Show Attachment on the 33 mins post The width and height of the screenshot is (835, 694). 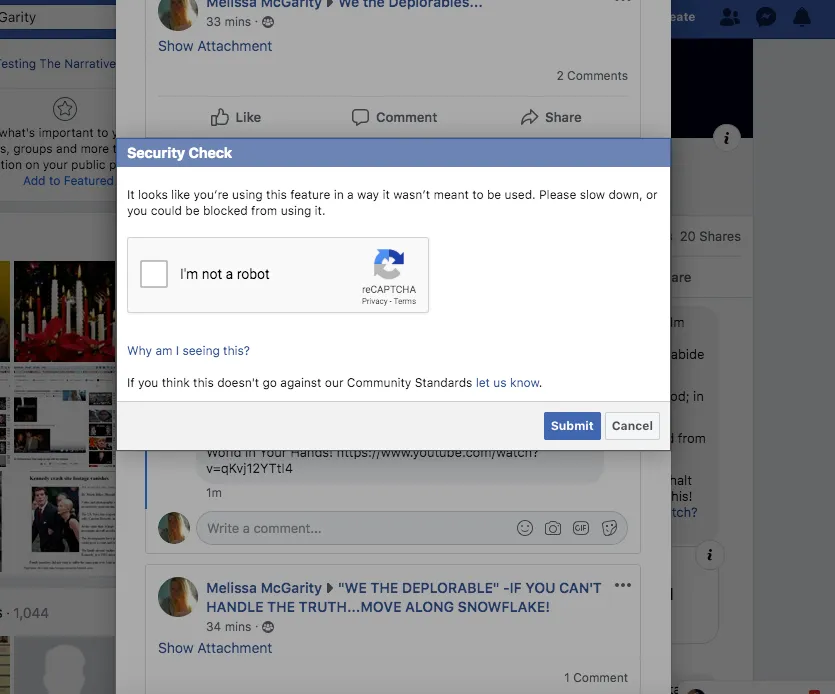pyautogui.click(x=215, y=46)
